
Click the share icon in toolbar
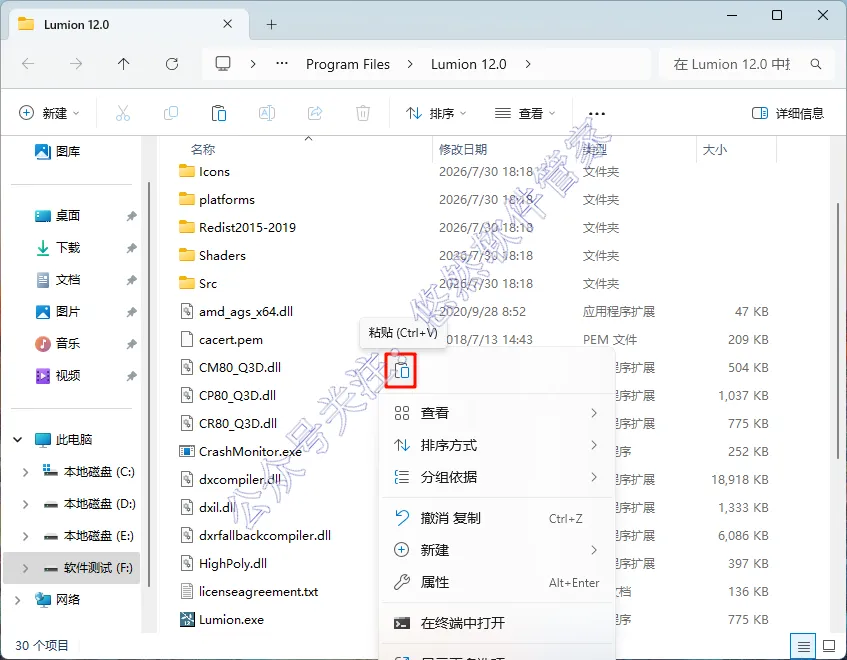[x=315, y=113]
